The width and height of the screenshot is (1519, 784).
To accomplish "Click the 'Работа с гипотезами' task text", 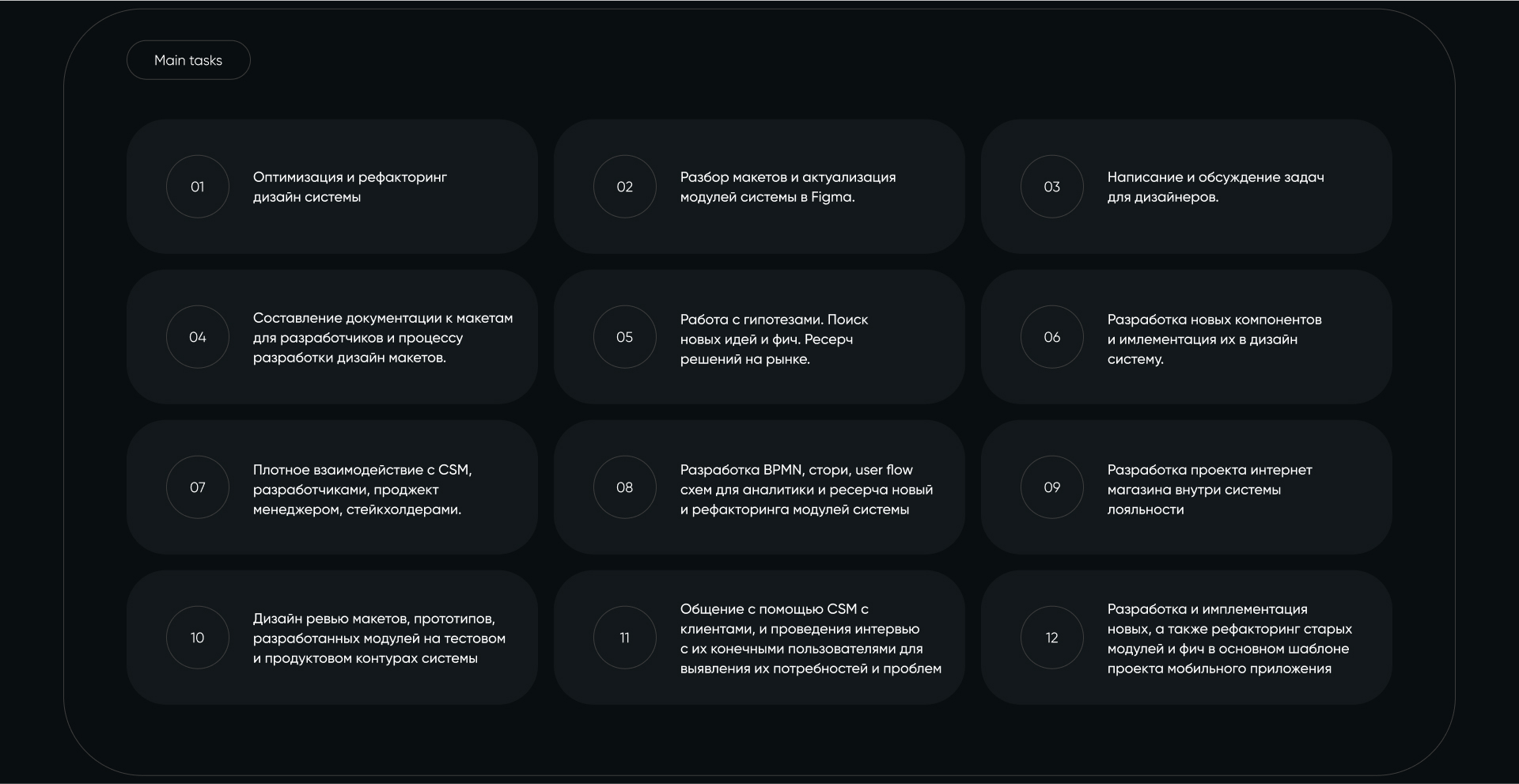I will point(774,339).
